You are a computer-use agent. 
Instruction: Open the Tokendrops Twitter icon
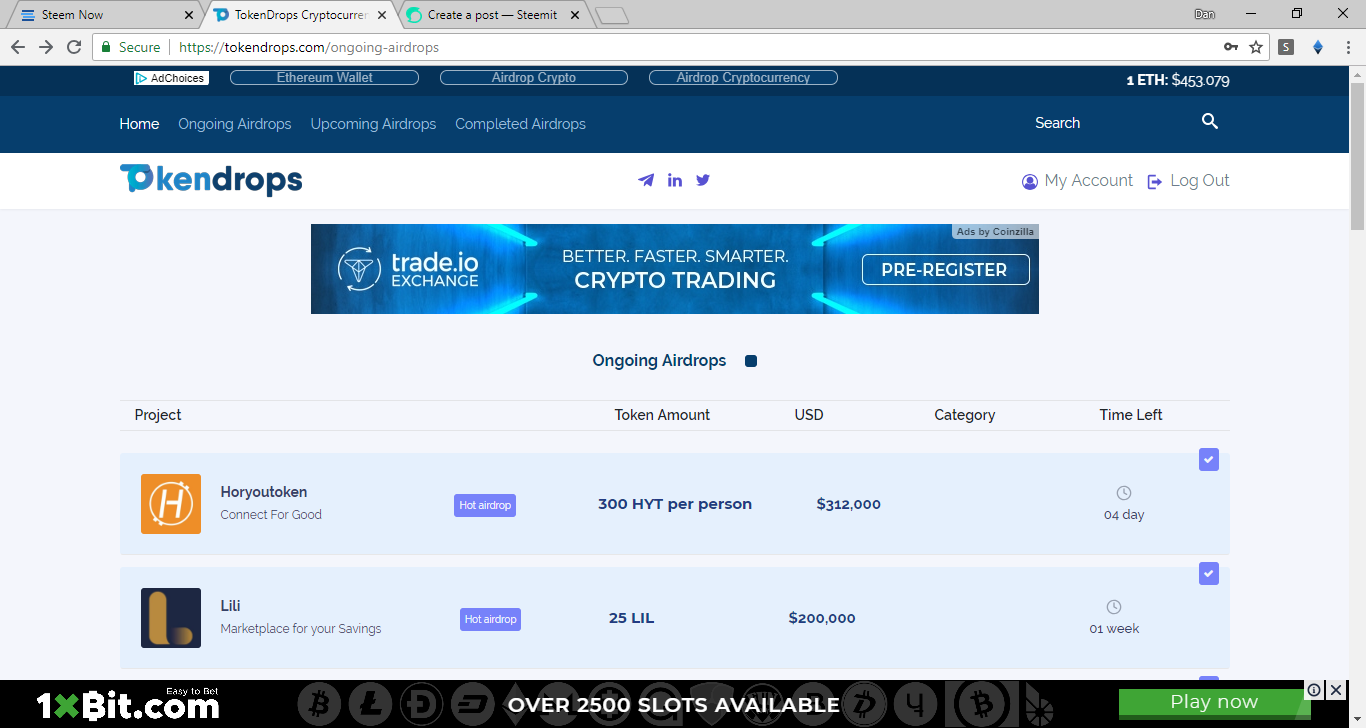coord(703,180)
